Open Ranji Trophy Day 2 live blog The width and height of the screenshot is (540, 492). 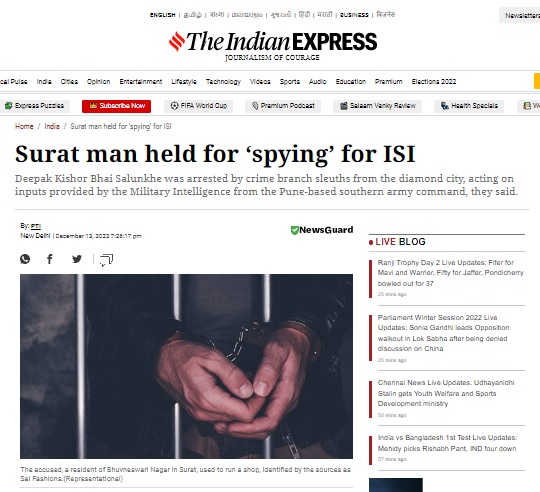tap(450, 273)
